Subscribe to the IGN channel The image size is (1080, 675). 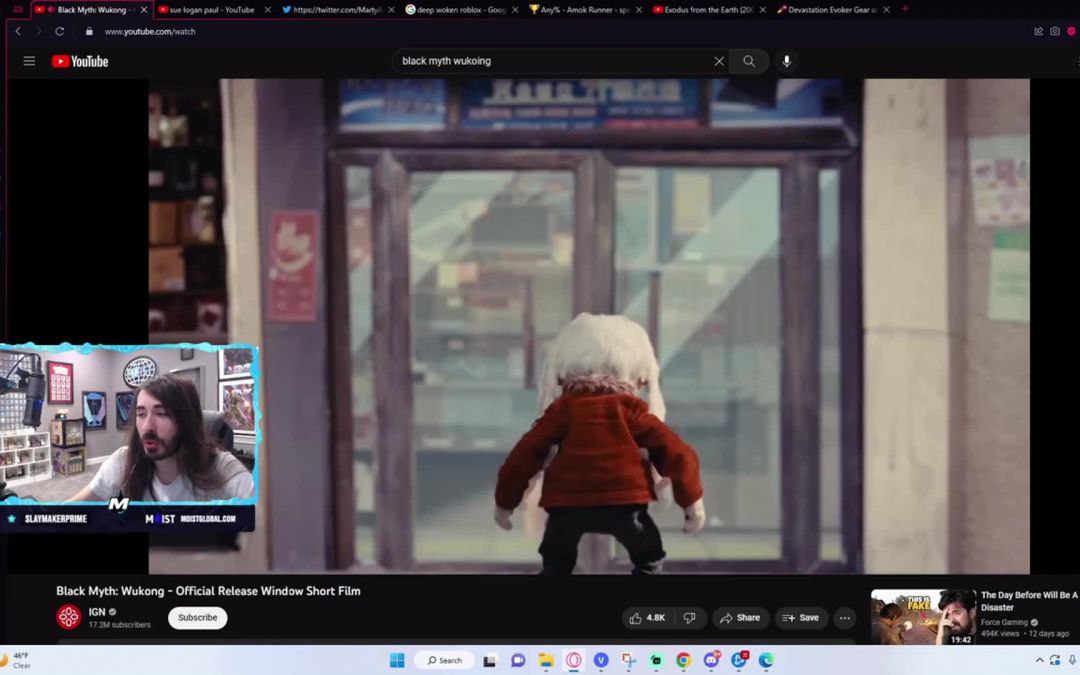[198, 618]
